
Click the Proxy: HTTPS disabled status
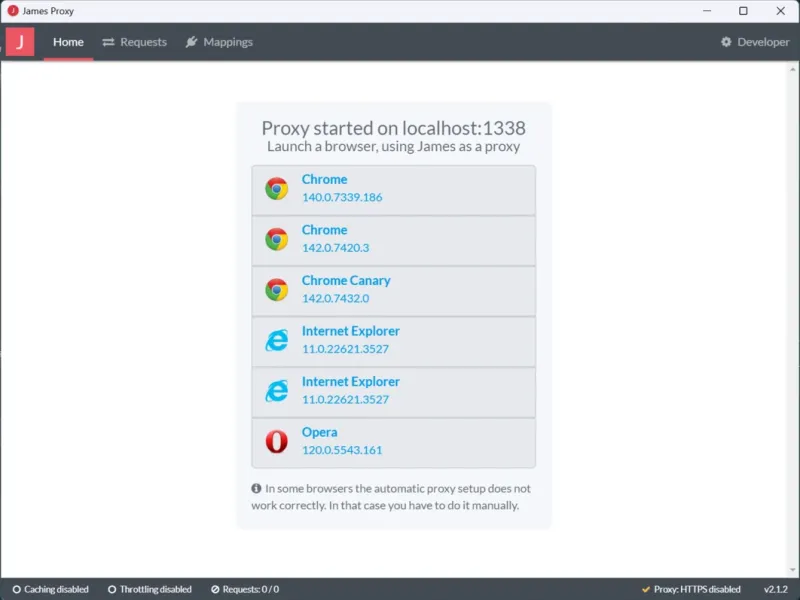691,589
